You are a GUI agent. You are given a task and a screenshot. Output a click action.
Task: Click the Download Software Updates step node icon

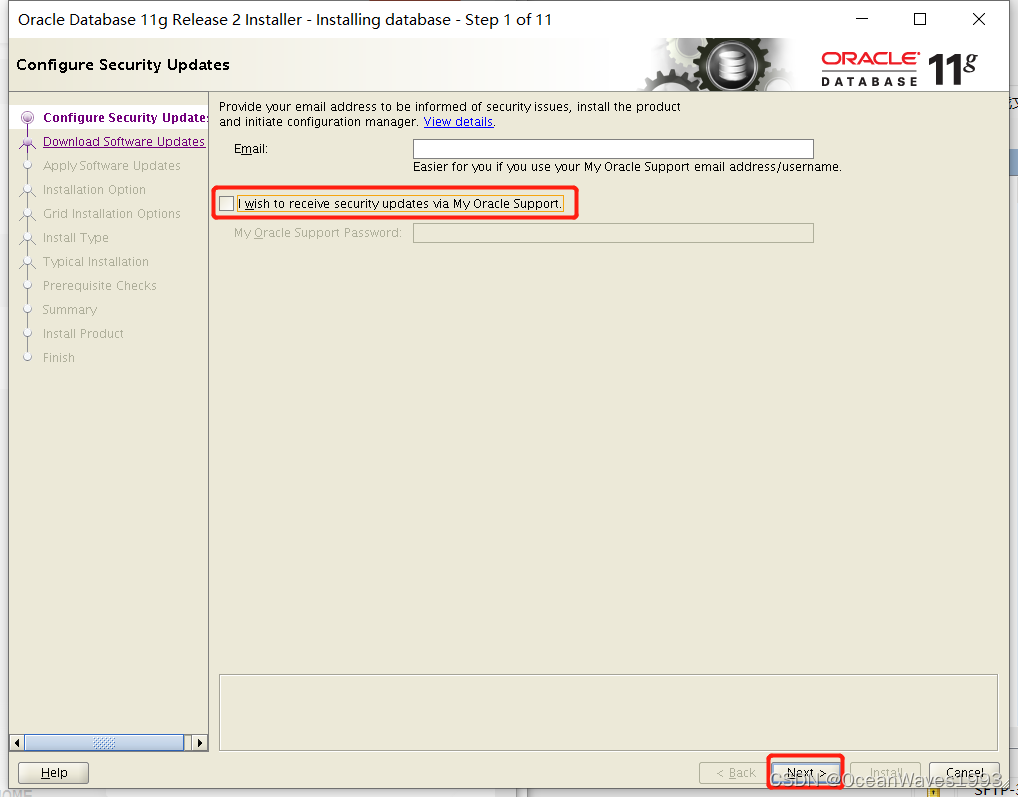click(27, 142)
